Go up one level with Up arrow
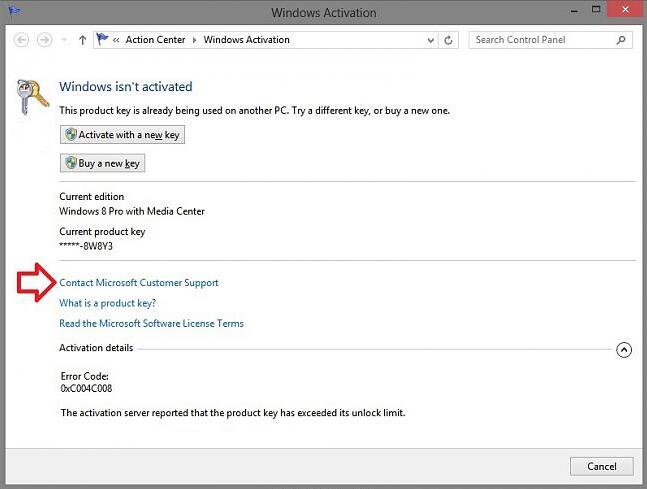Image resolution: width=647 pixels, height=489 pixels. click(x=83, y=40)
